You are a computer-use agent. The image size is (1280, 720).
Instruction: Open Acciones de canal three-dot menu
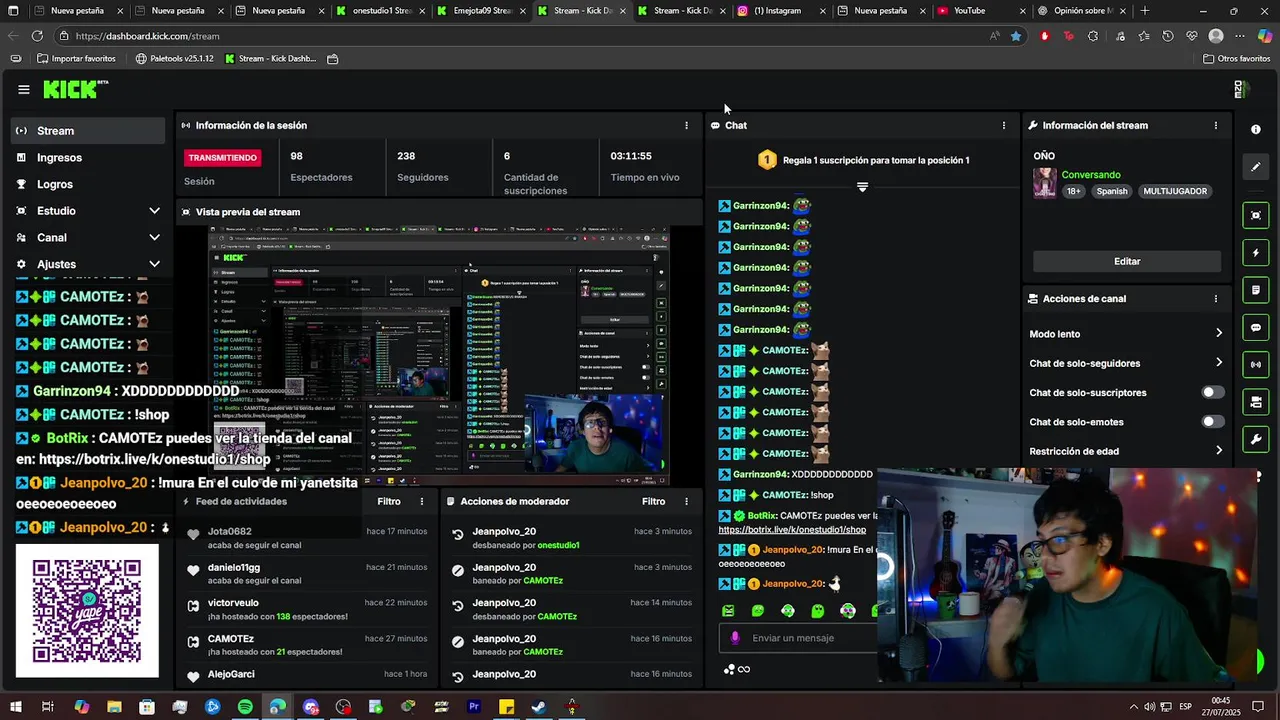(1216, 299)
